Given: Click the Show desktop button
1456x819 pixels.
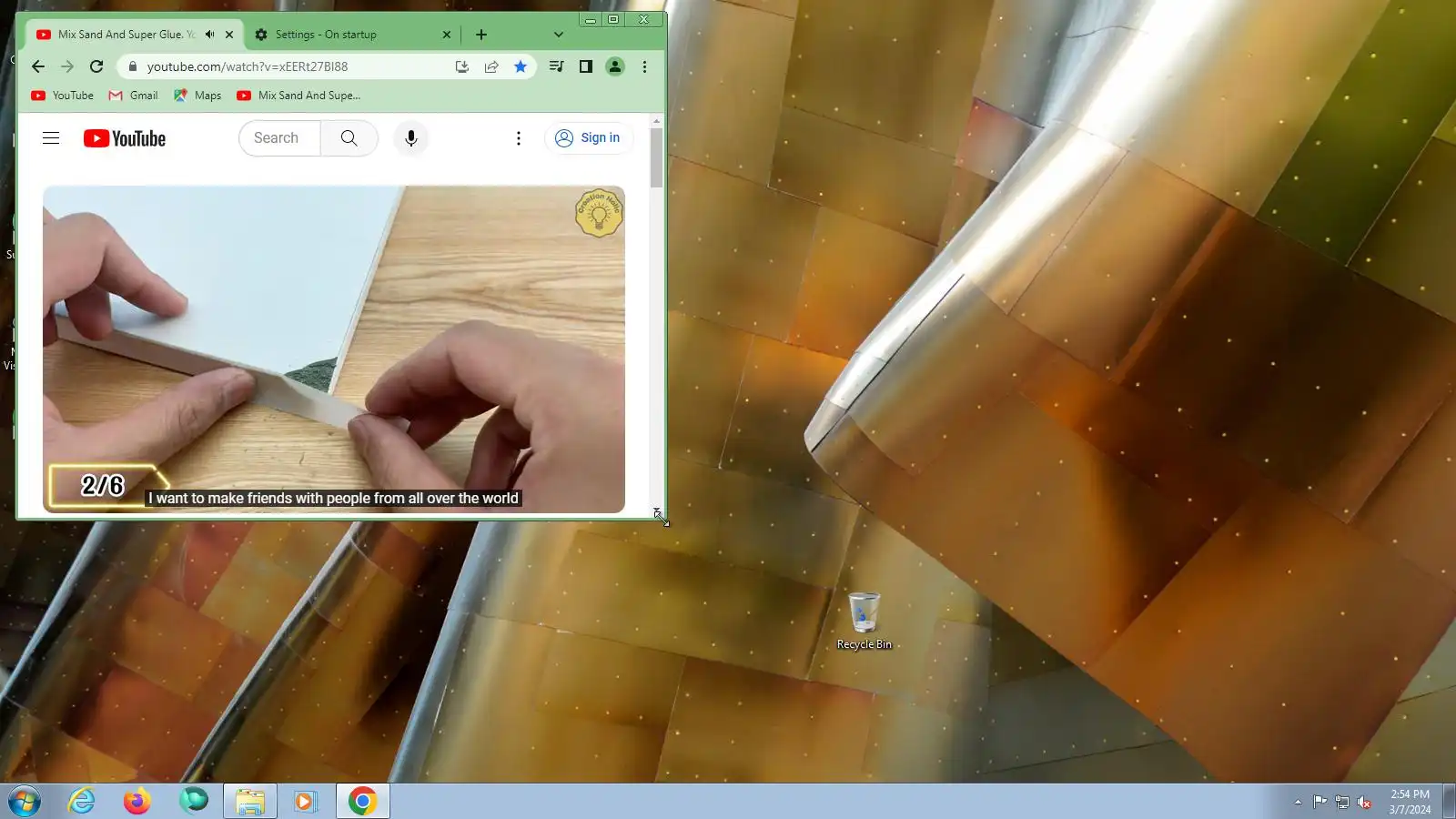Looking at the screenshot, I should [1449, 802].
